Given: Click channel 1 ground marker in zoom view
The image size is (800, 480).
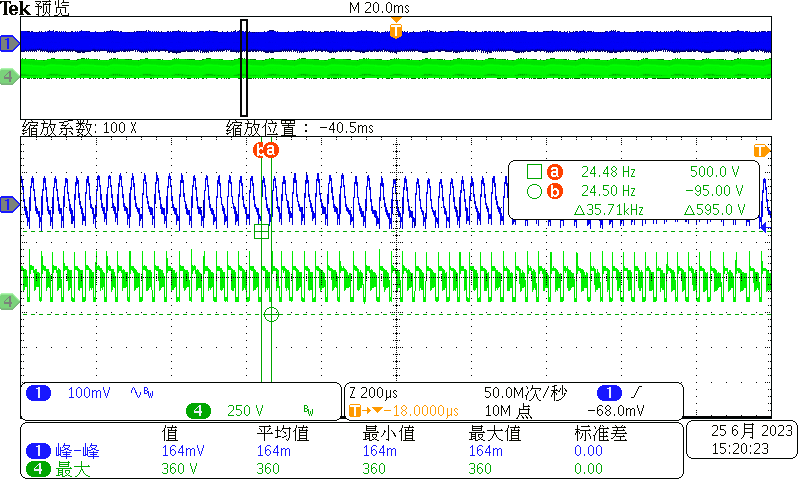Looking at the screenshot, I should click(x=9, y=205).
